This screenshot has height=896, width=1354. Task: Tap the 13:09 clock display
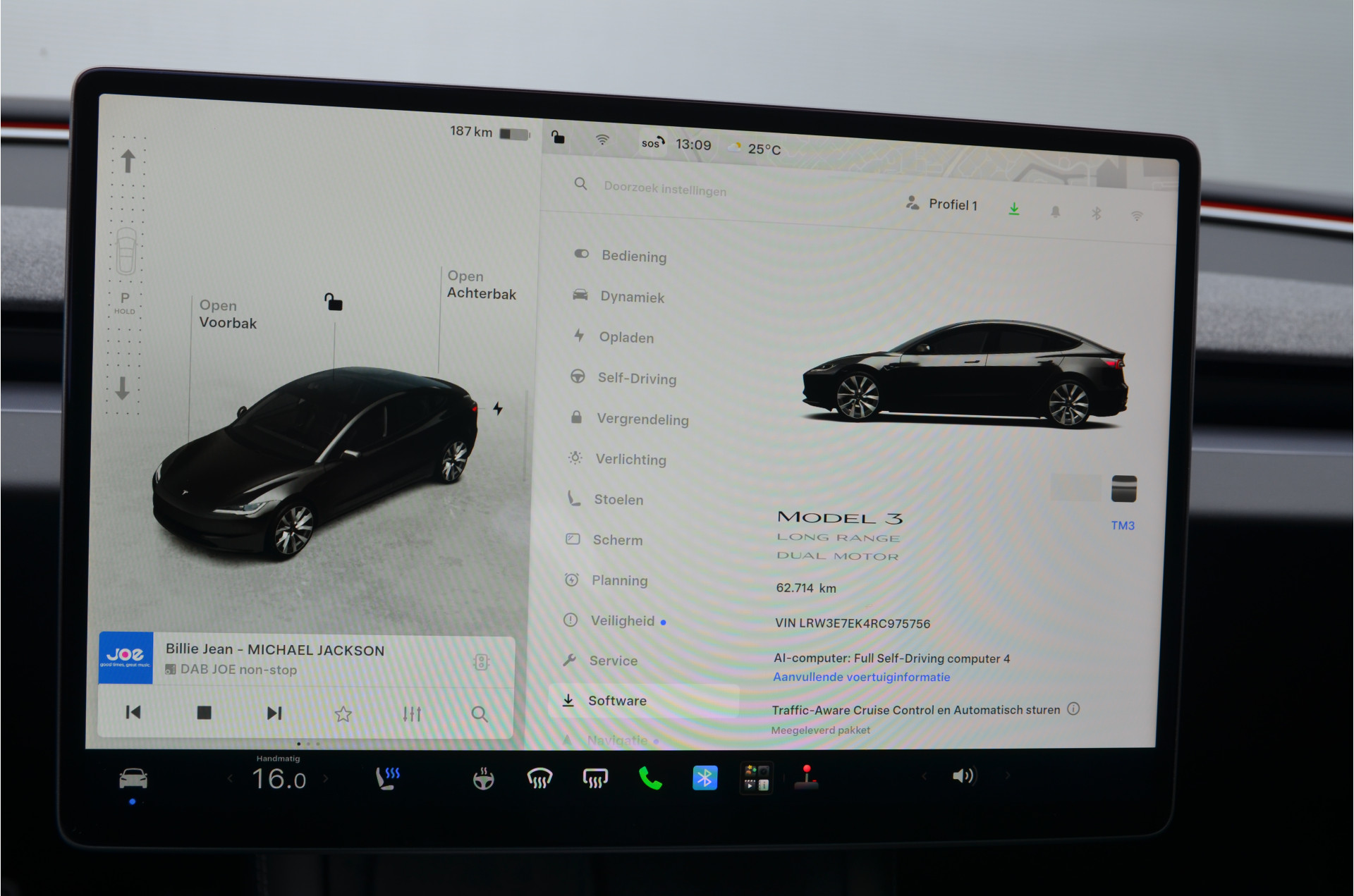(693, 145)
